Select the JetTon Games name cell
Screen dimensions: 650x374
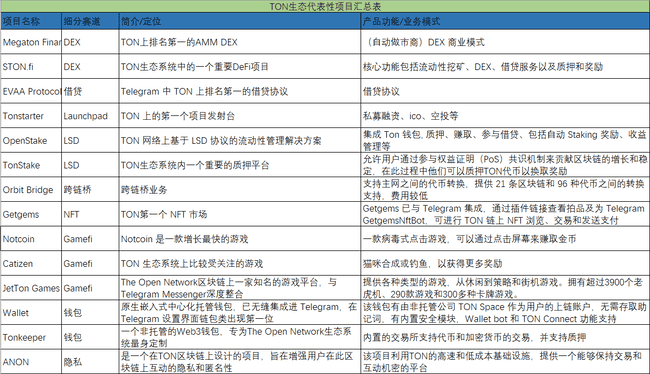click(x=31, y=288)
